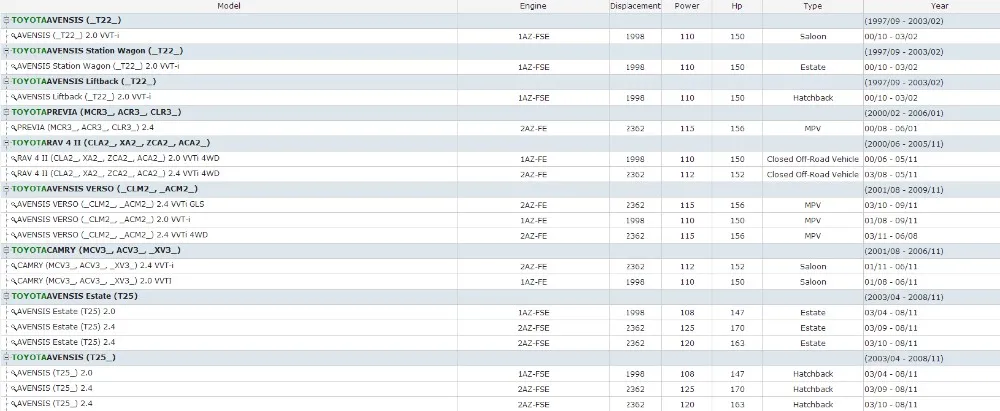Click magnifier icon beside AVENSIS VERSO 2.4 VVTi GLS
The width and height of the screenshot is (1000, 411).
pyautogui.click(x=14, y=204)
